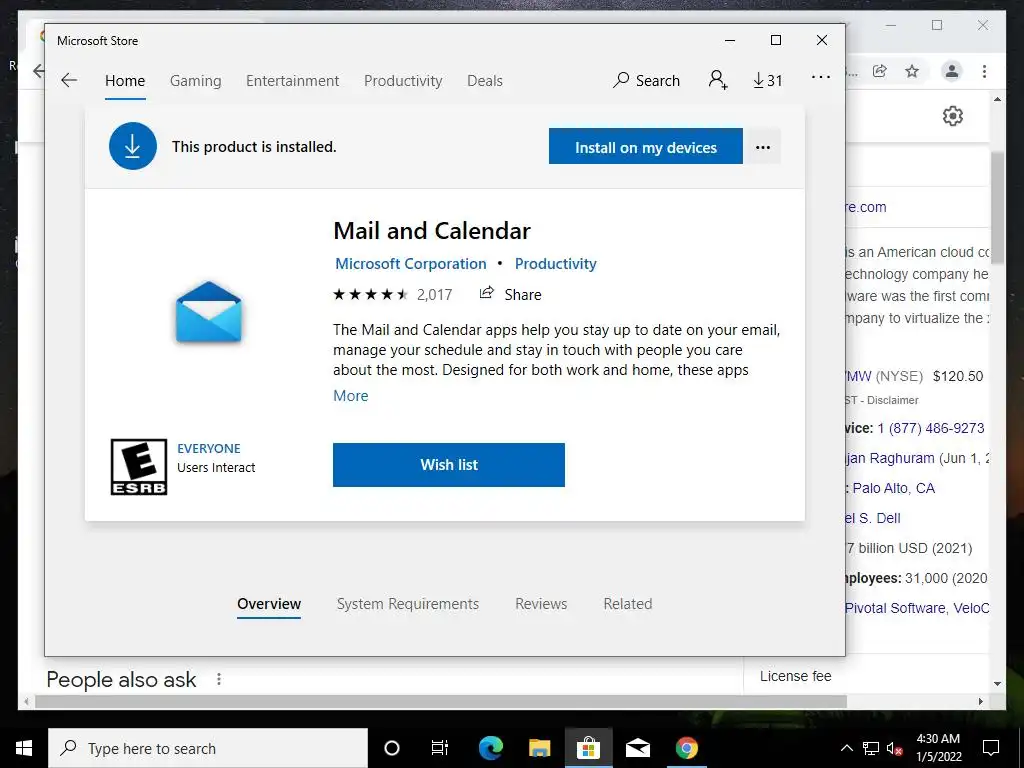Viewport: 1024px width, 768px height.
Task: Click the Disclaimer link in Chrome
Action: [x=893, y=400]
